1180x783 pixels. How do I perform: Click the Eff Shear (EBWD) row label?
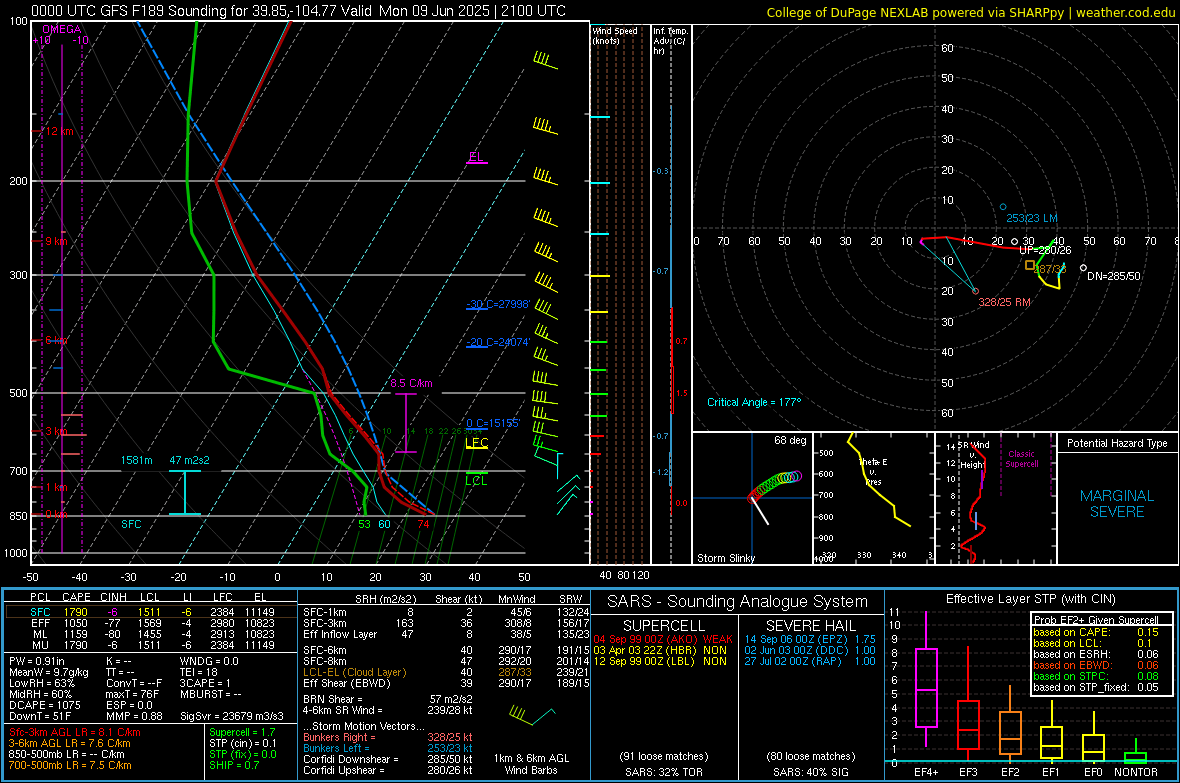[x=347, y=684]
